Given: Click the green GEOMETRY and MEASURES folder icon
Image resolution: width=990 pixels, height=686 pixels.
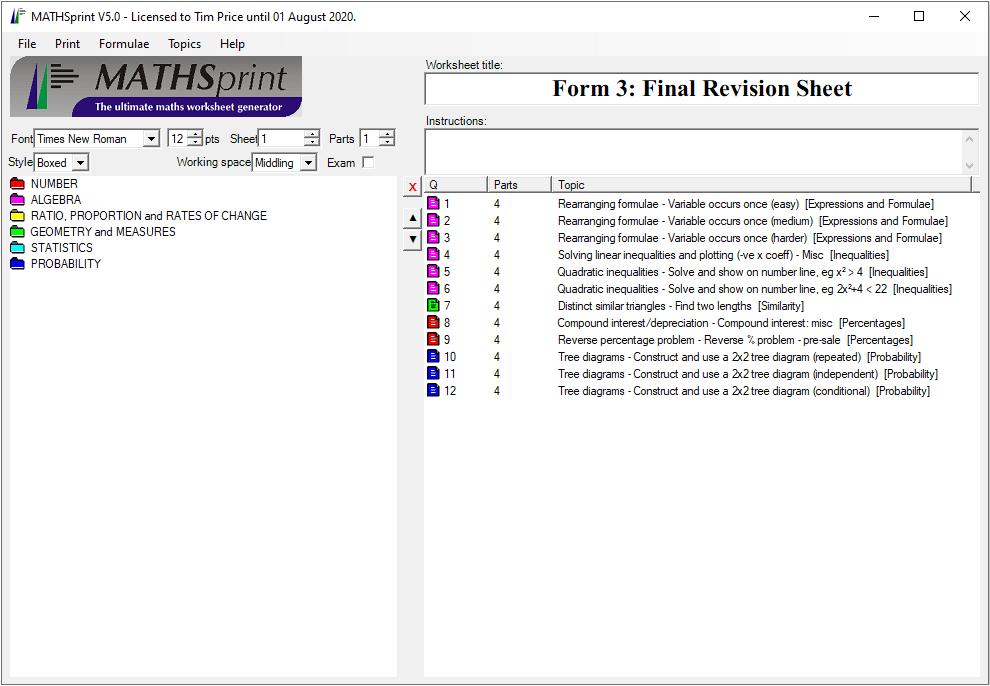Looking at the screenshot, I should coord(17,232).
